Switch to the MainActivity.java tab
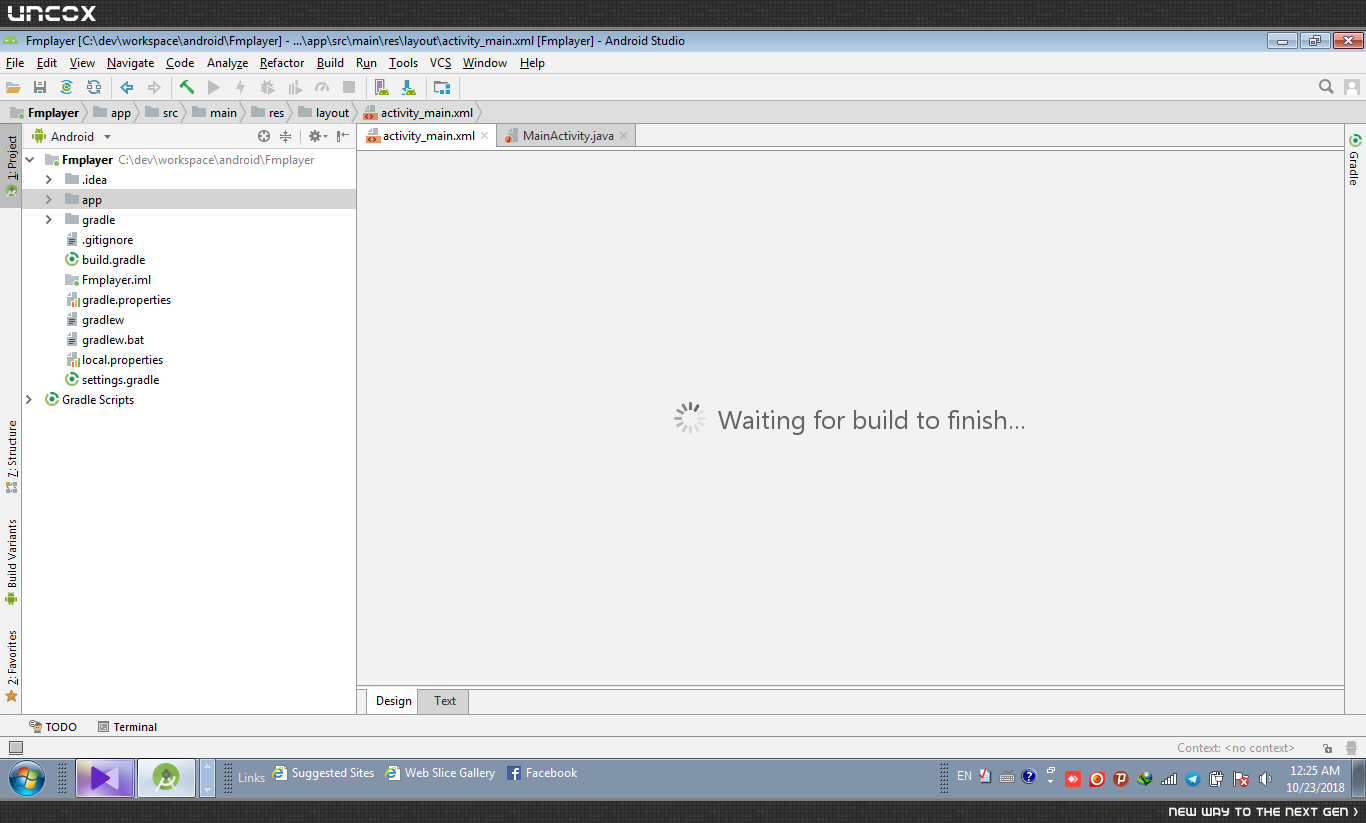This screenshot has height=823, width=1366. click(568, 136)
